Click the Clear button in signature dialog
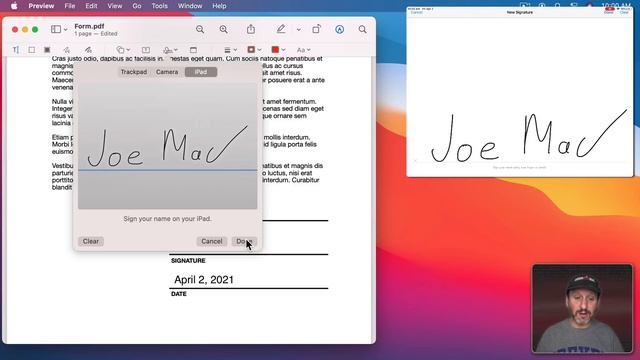 click(91, 241)
